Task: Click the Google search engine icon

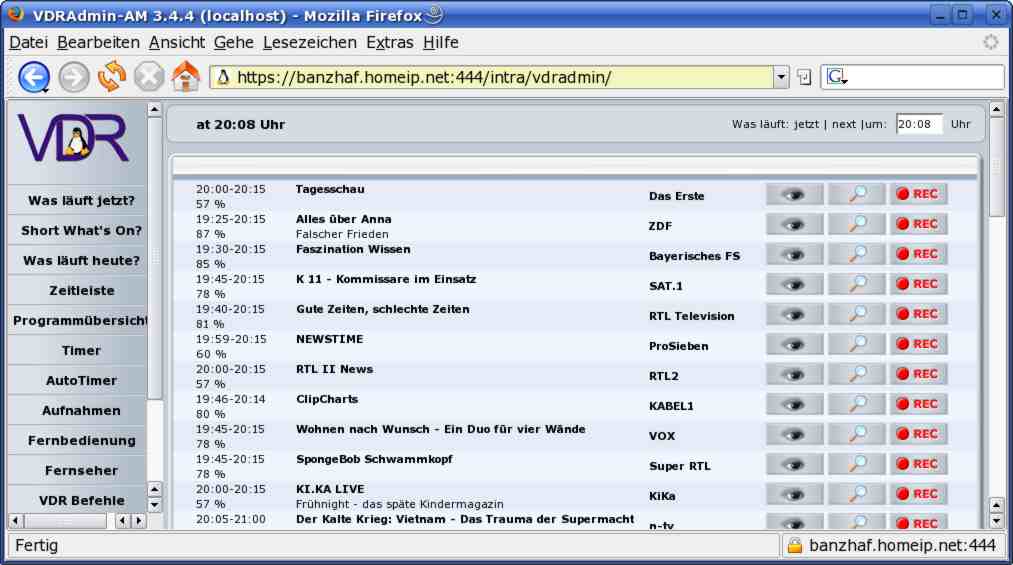Action: 836,77
